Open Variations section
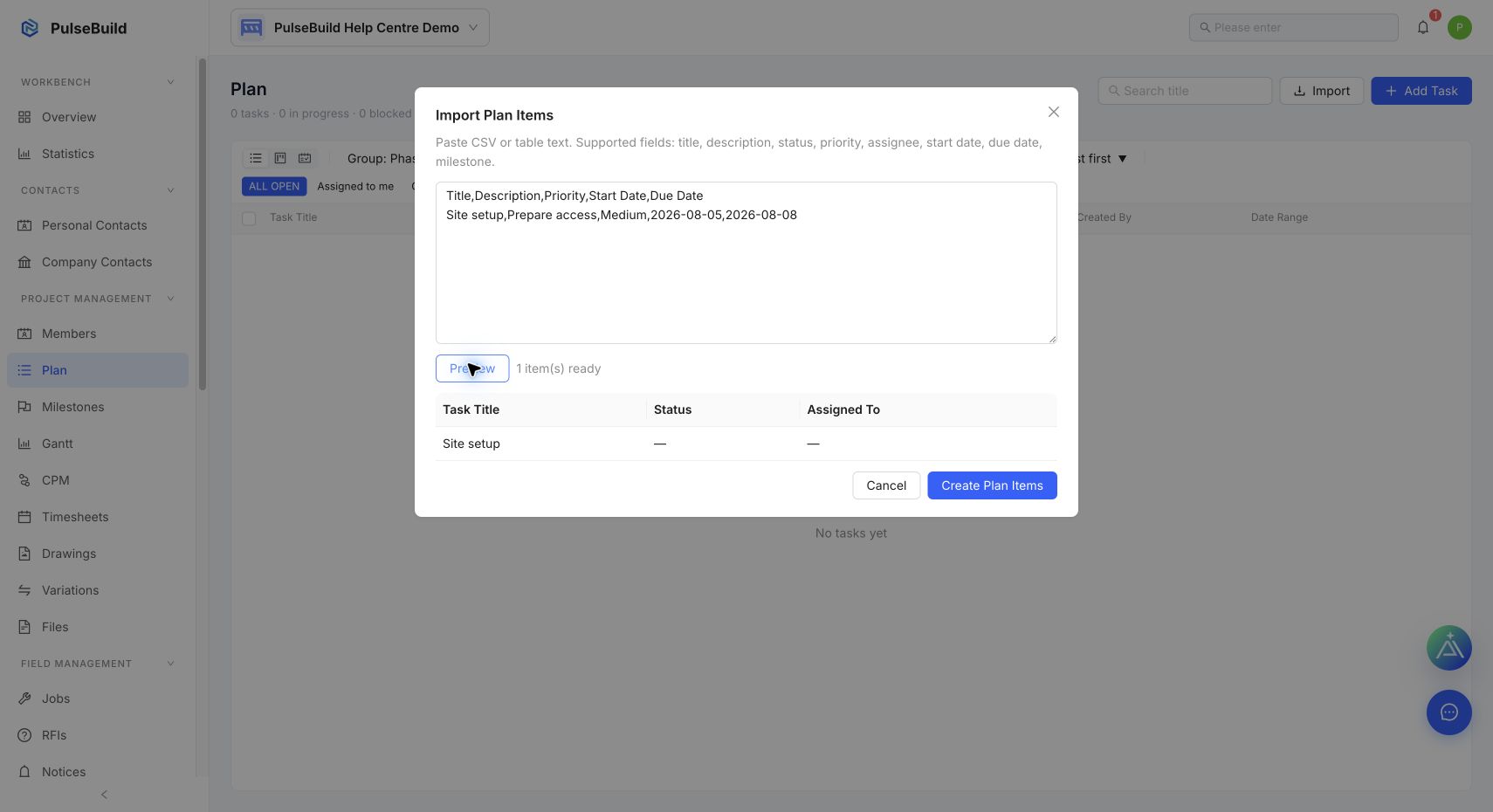1493x812 pixels. pyautogui.click(x=98, y=590)
